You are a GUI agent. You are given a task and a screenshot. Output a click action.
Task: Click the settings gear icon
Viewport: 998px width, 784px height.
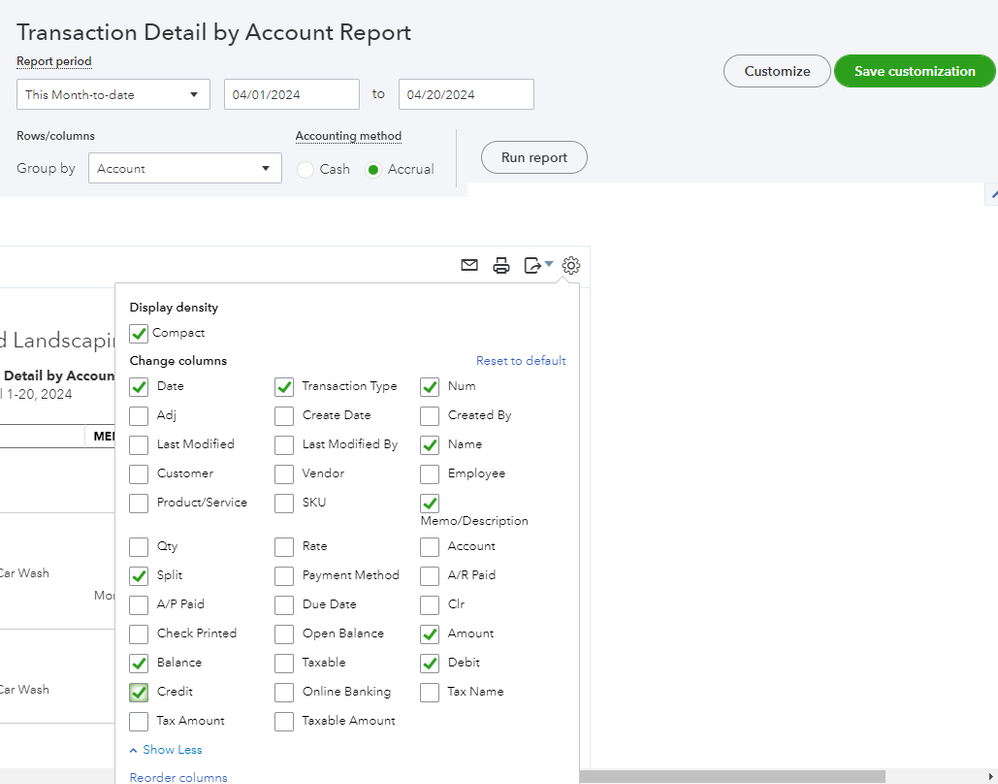(x=571, y=265)
